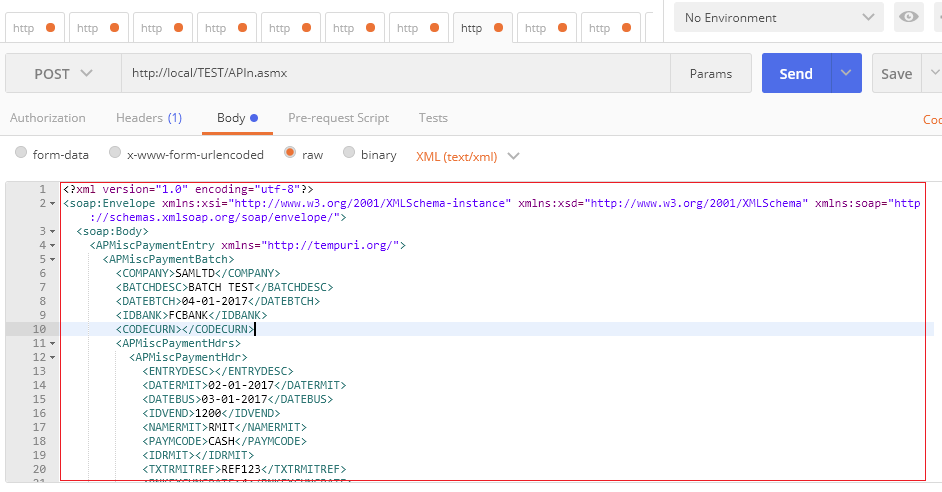Collapse the soap:Body fold on line 3
Viewport: 942px width, 492px height.
click(x=52, y=232)
